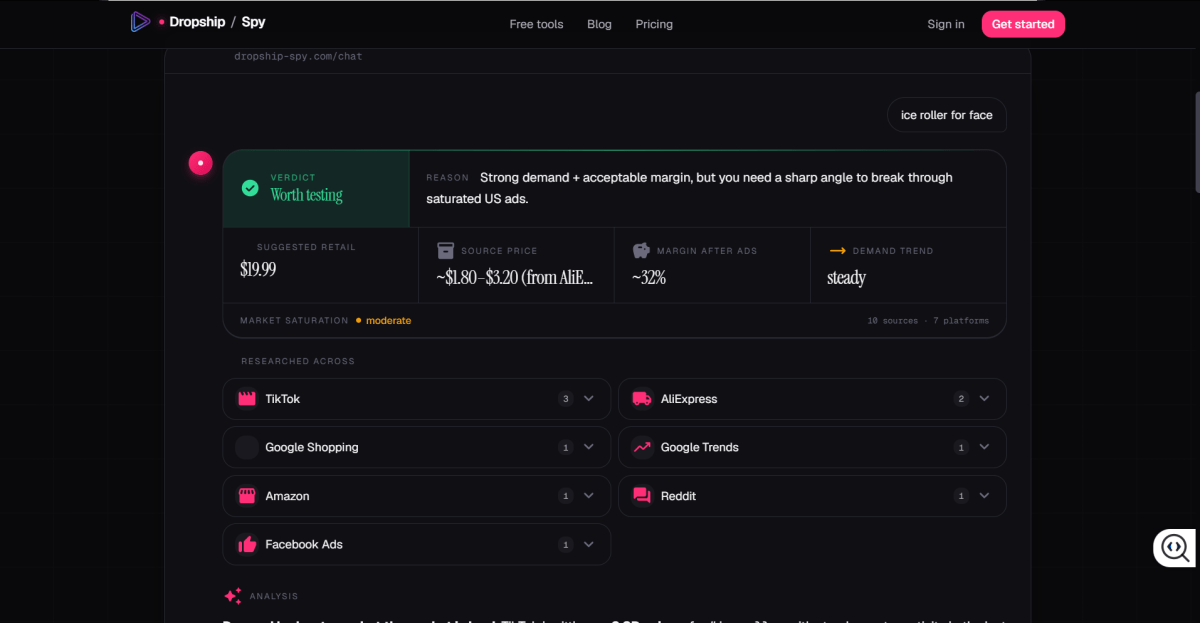1200x623 pixels.
Task: Click the Get started button
Action: pyautogui.click(x=1023, y=24)
